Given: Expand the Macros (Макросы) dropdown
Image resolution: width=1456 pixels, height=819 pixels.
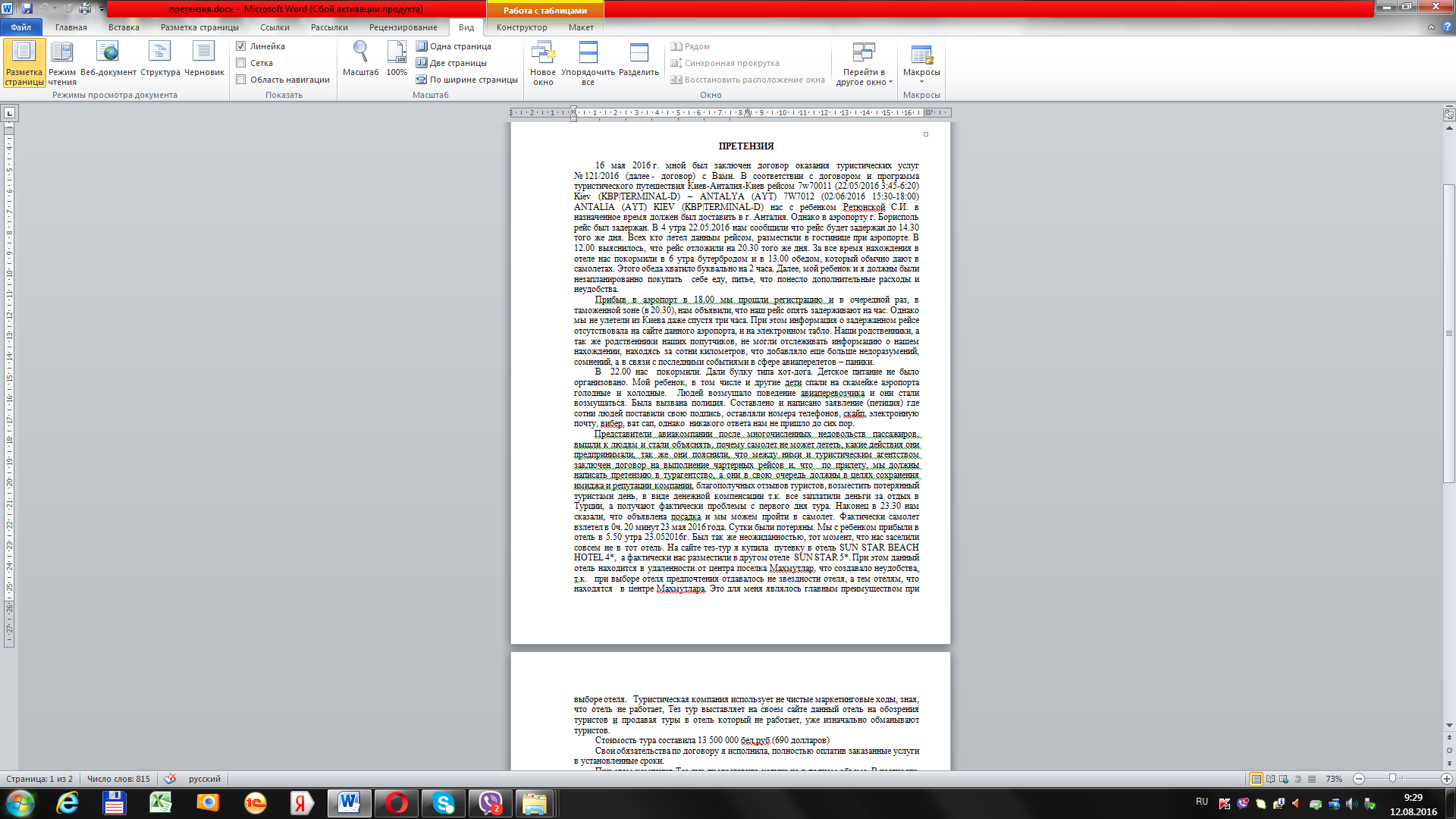Looking at the screenshot, I should tap(921, 82).
